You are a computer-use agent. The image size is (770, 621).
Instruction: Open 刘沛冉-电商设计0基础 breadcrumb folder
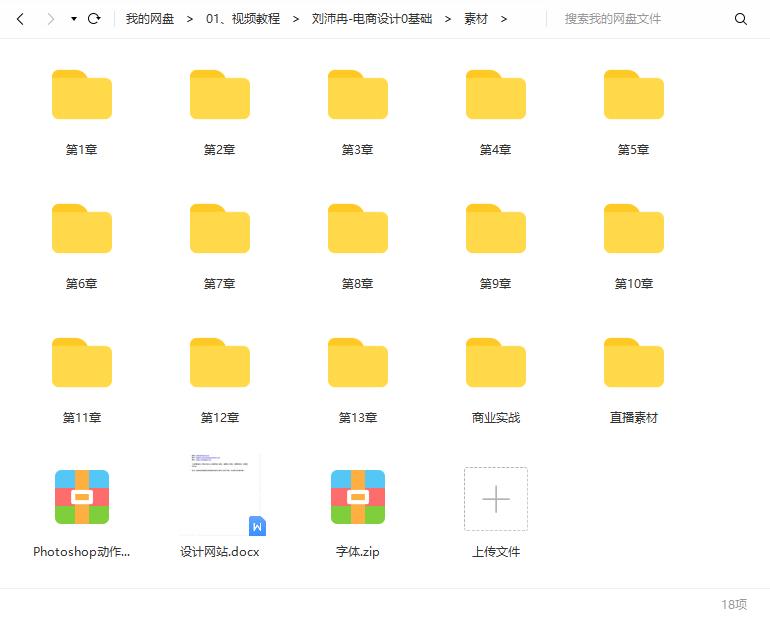click(x=372, y=19)
